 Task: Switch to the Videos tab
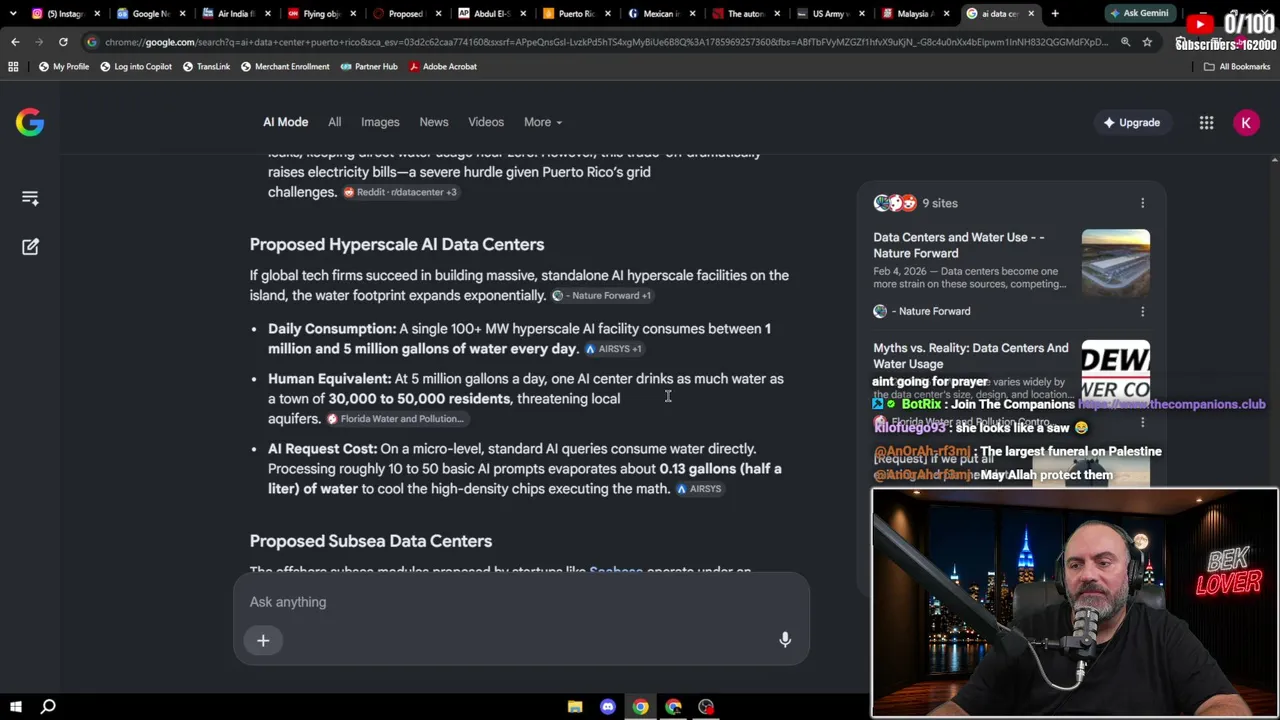click(x=486, y=122)
